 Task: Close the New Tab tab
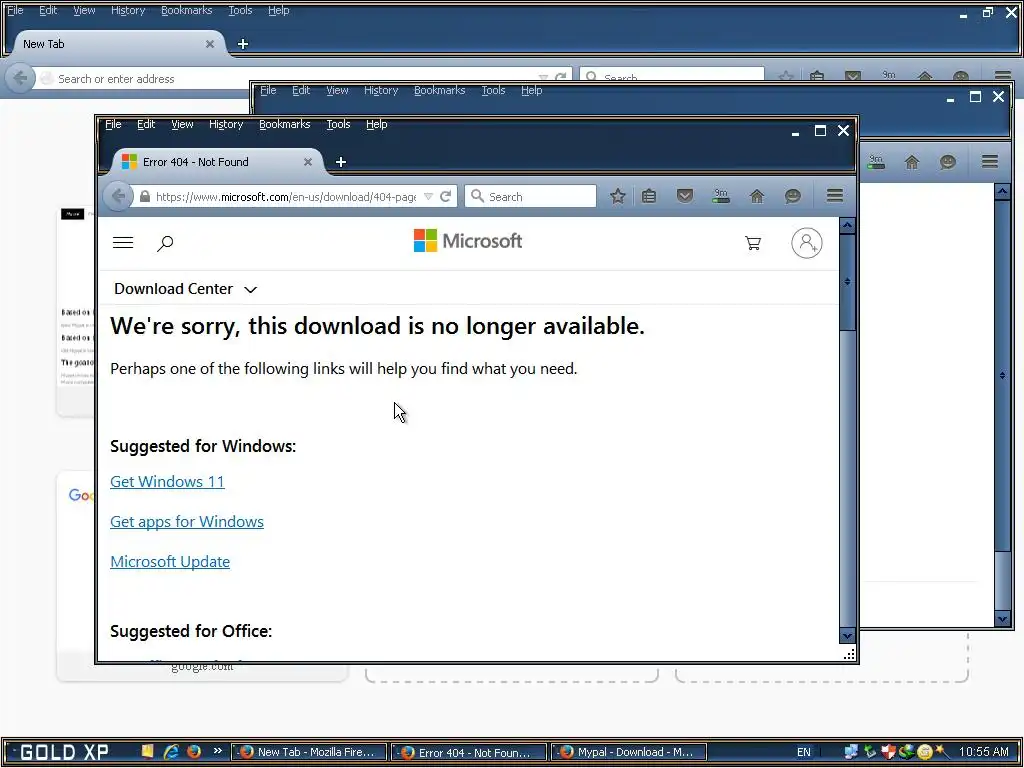pyautogui.click(x=210, y=44)
